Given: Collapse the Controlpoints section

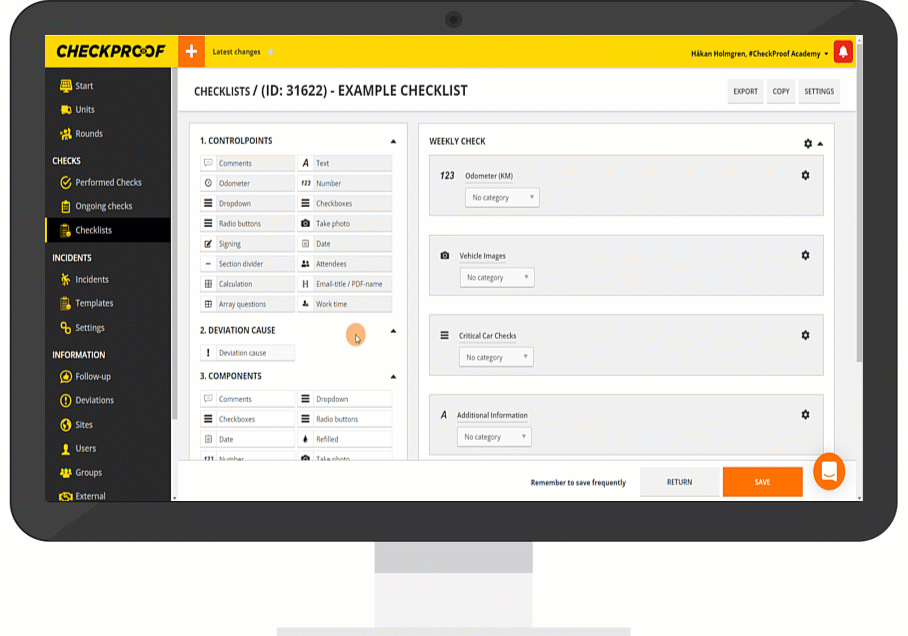Looking at the screenshot, I should 393,142.
